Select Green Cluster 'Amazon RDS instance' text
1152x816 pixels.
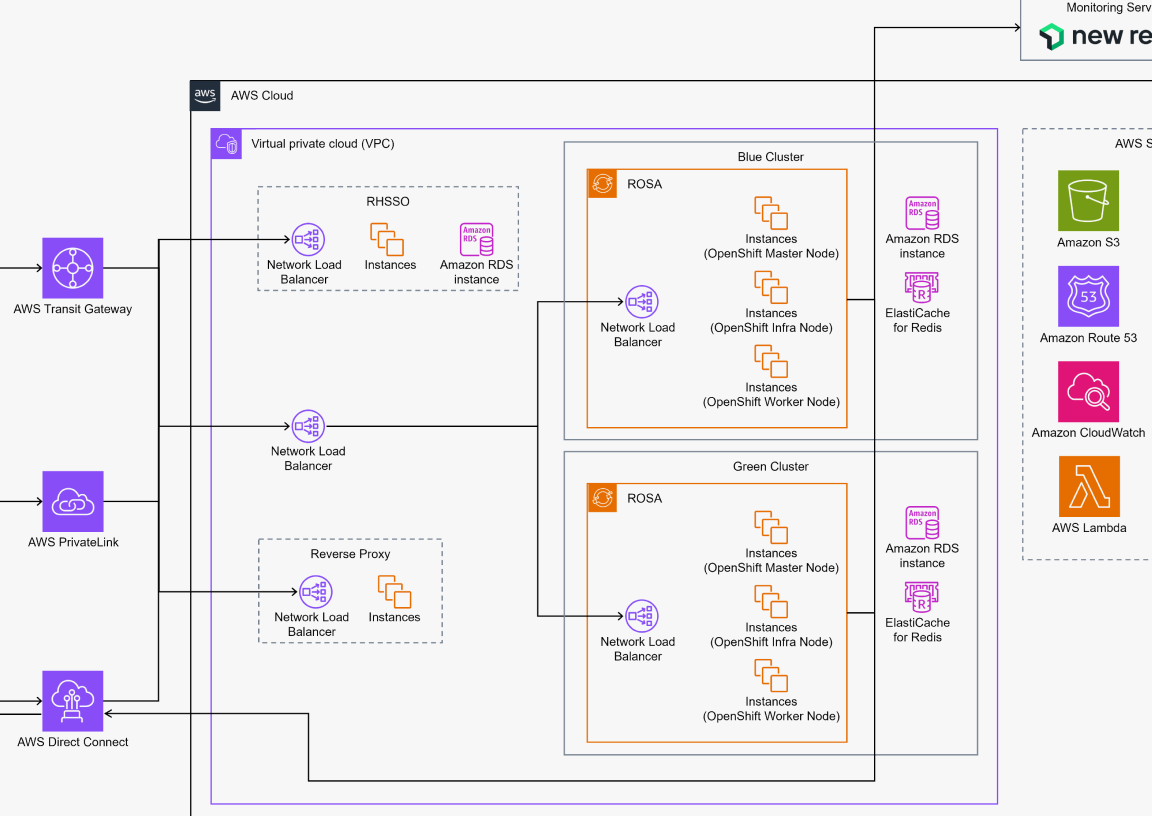pos(922,556)
